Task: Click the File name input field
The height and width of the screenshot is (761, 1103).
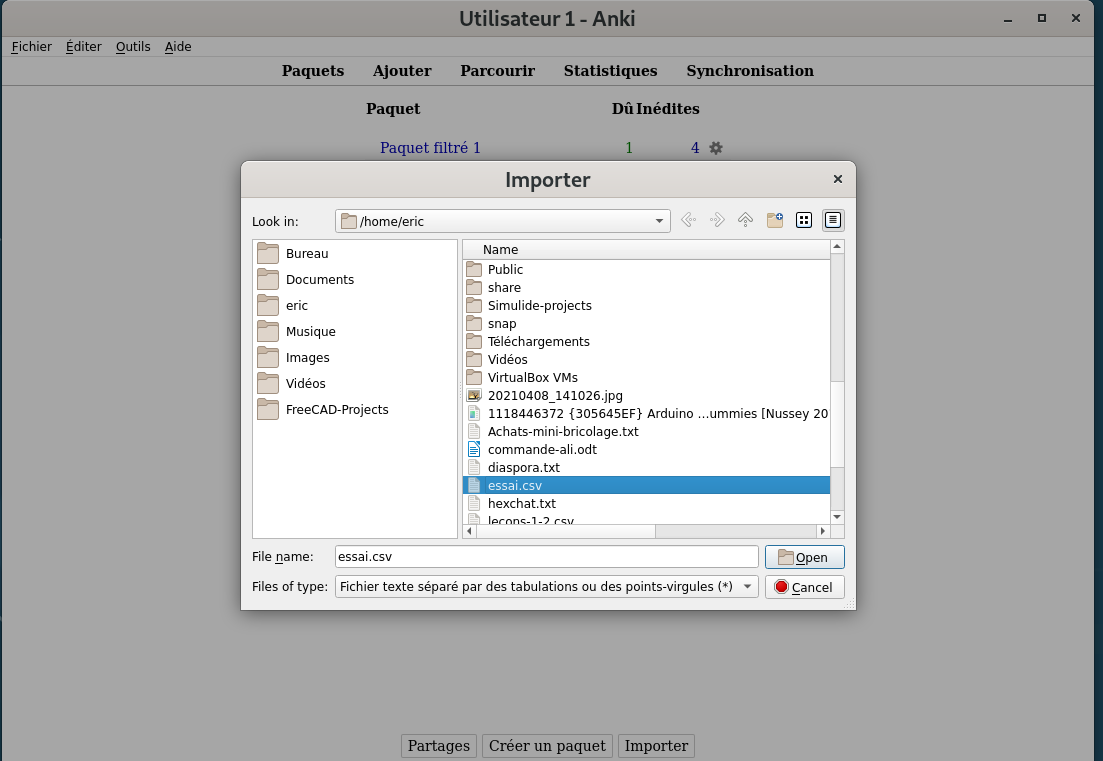Action: click(546, 557)
